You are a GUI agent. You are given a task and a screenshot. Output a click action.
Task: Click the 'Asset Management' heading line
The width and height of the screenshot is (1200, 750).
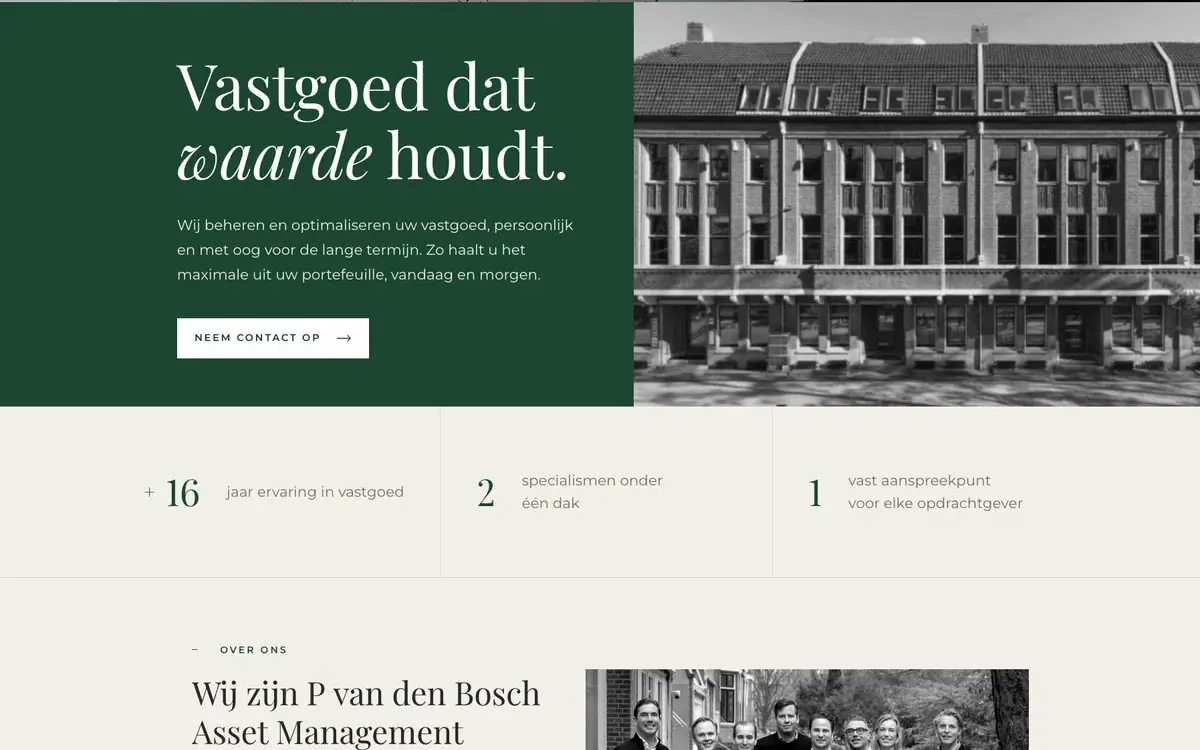pyautogui.click(x=328, y=732)
